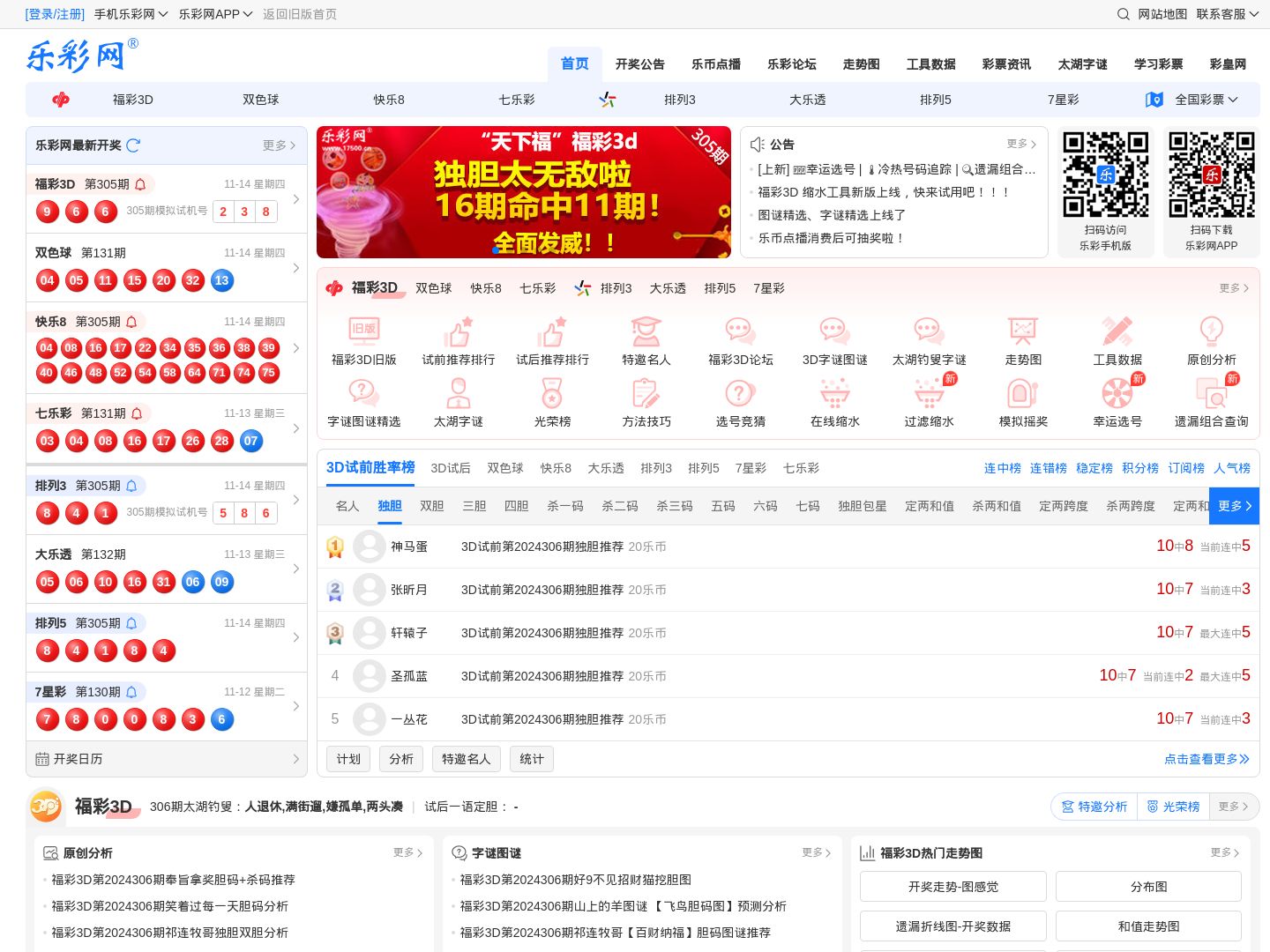Open 福彩3D论坛 chat icon
Image resolution: width=1270 pixels, height=952 pixels.
click(741, 331)
